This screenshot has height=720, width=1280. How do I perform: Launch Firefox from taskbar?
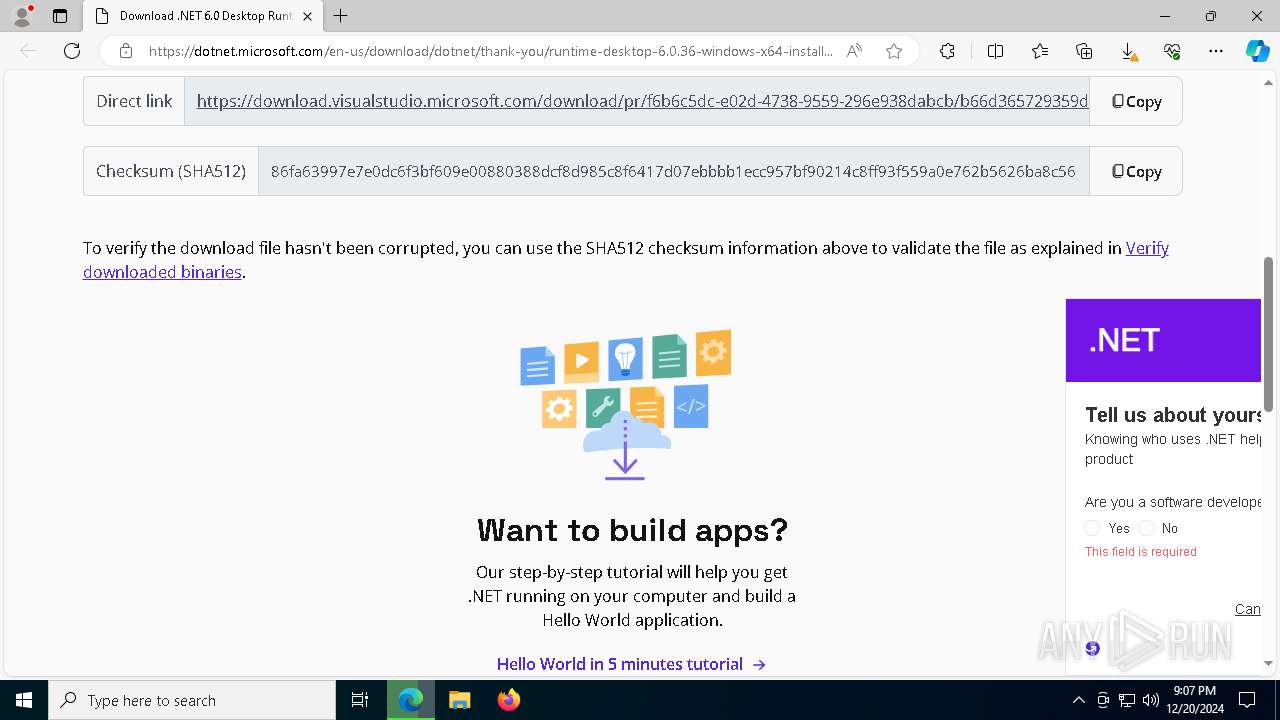[509, 700]
